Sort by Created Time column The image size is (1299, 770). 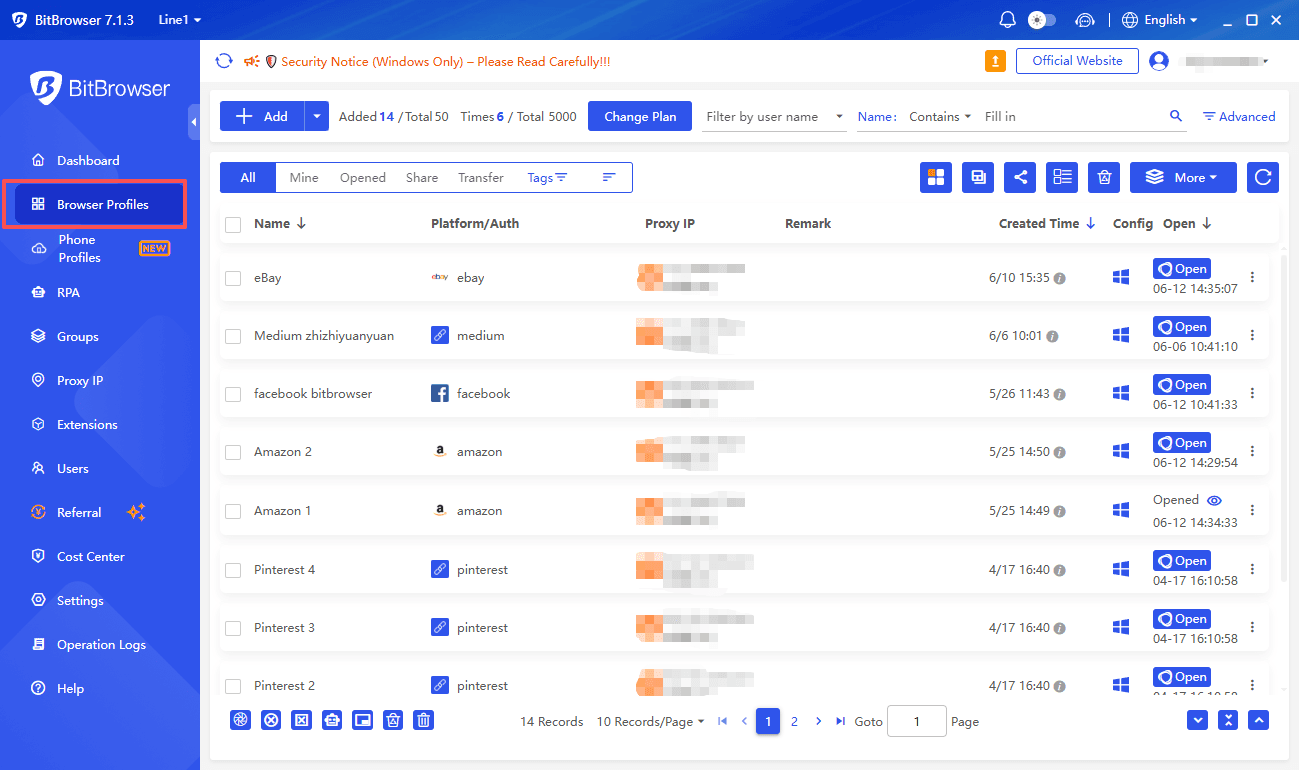(1046, 224)
